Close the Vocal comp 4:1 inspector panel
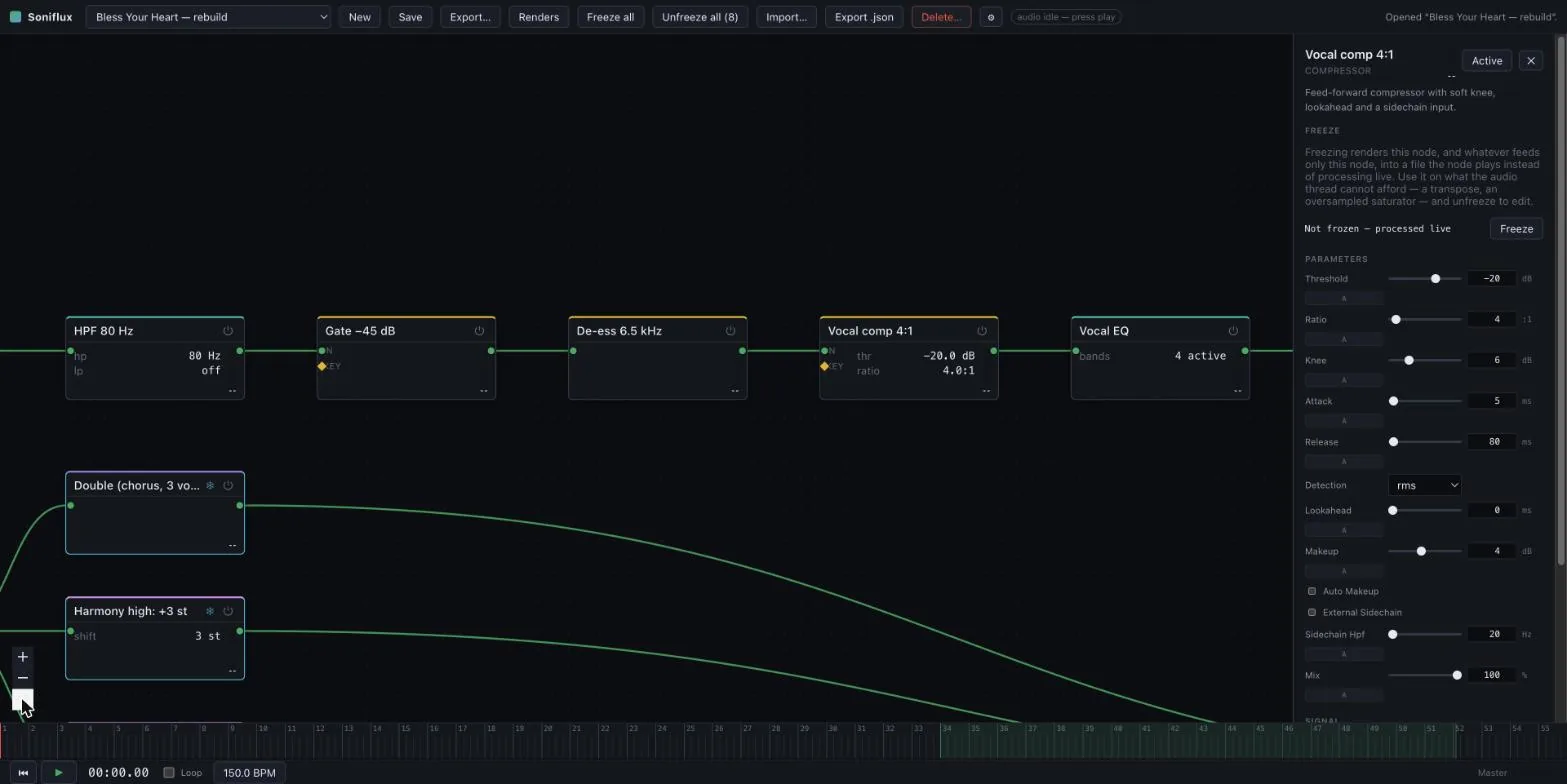This screenshot has height=784, width=1567. tap(1531, 61)
